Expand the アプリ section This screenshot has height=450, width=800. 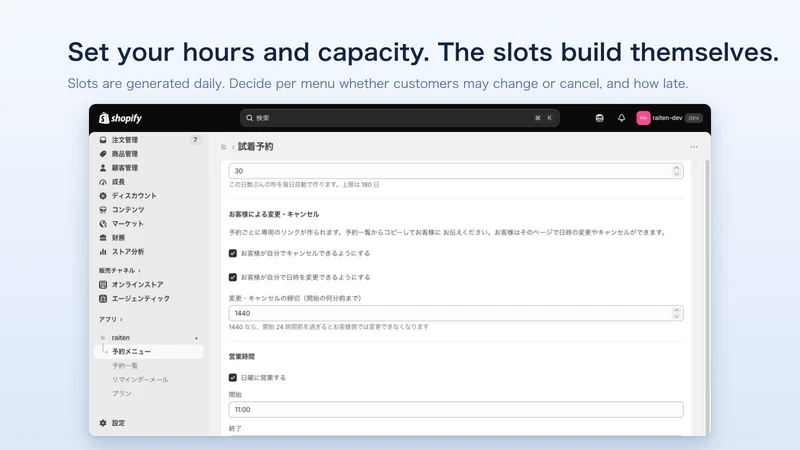coord(111,319)
